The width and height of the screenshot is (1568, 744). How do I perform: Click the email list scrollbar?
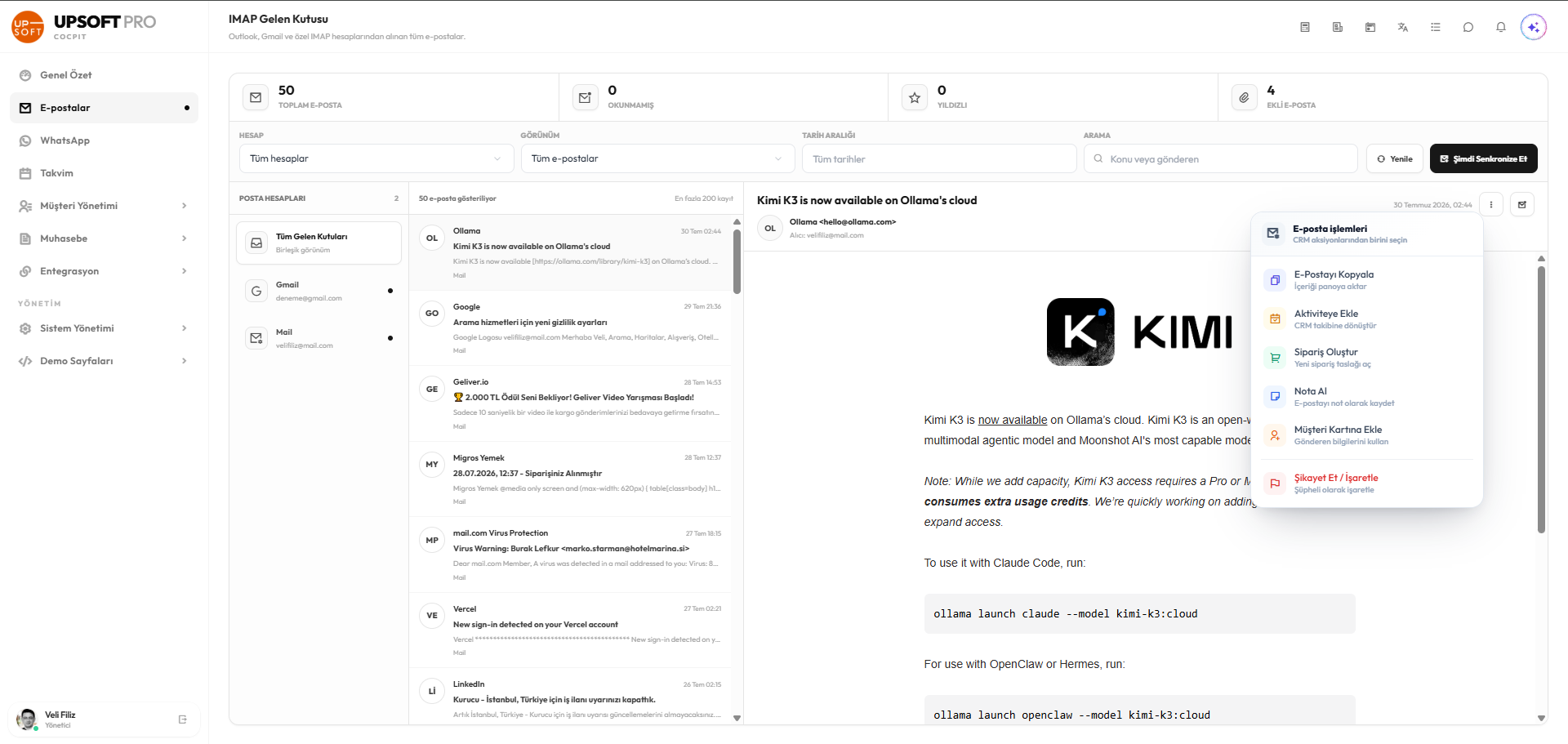click(x=737, y=261)
